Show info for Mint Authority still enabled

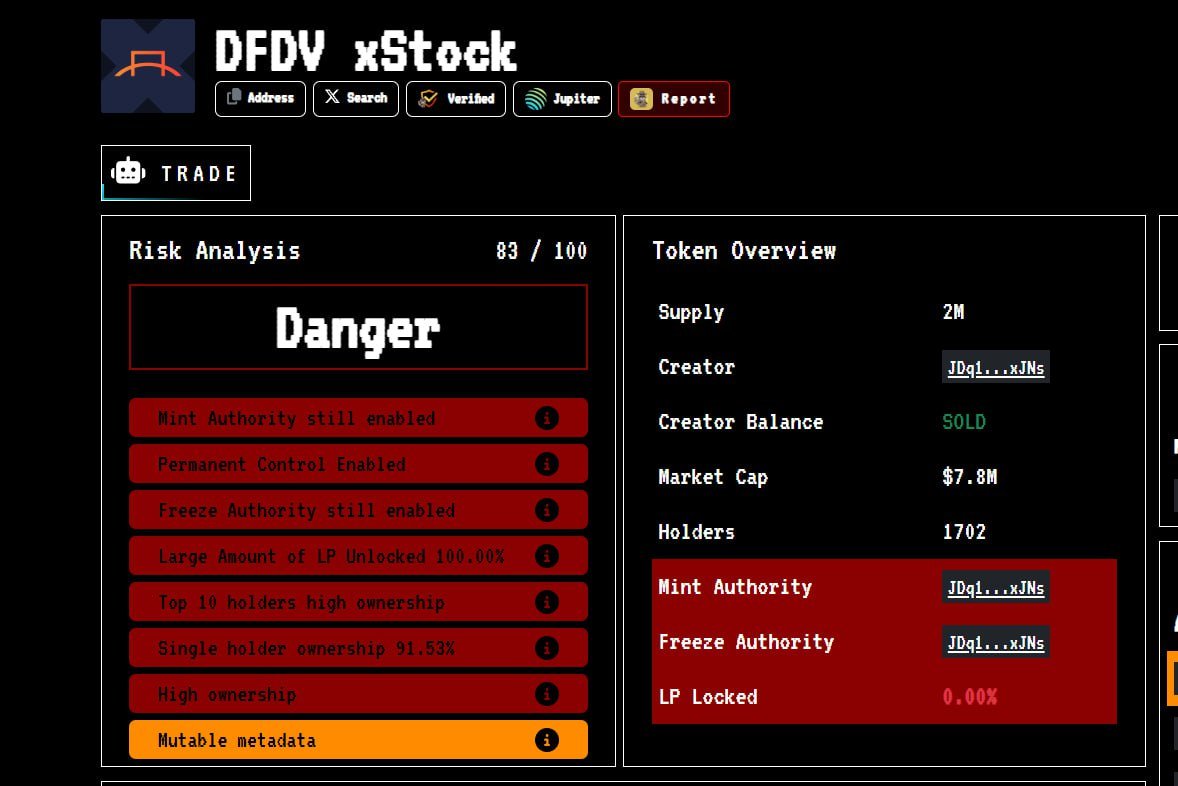tap(546, 418)
